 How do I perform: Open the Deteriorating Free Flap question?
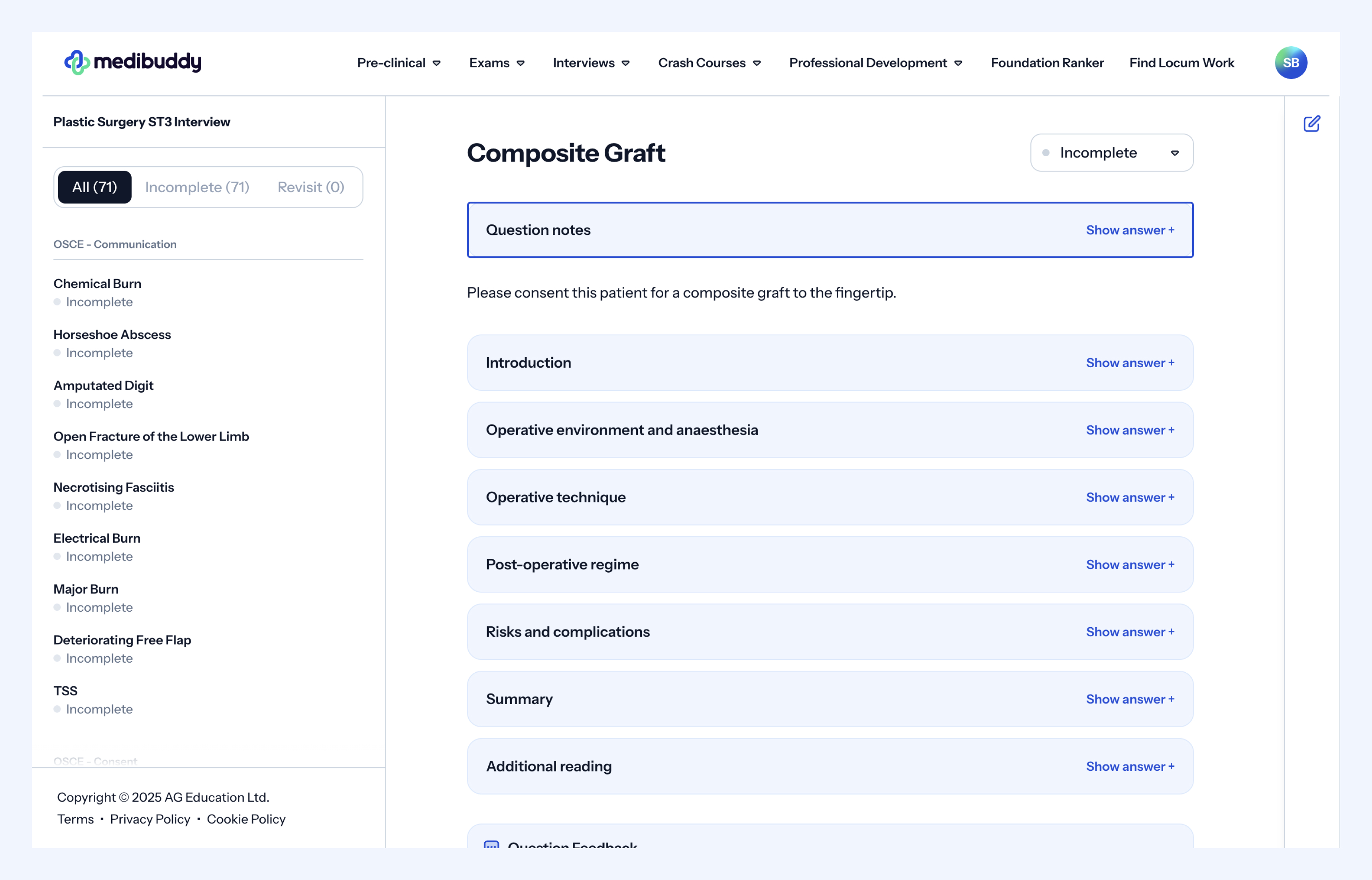point(122,640)
